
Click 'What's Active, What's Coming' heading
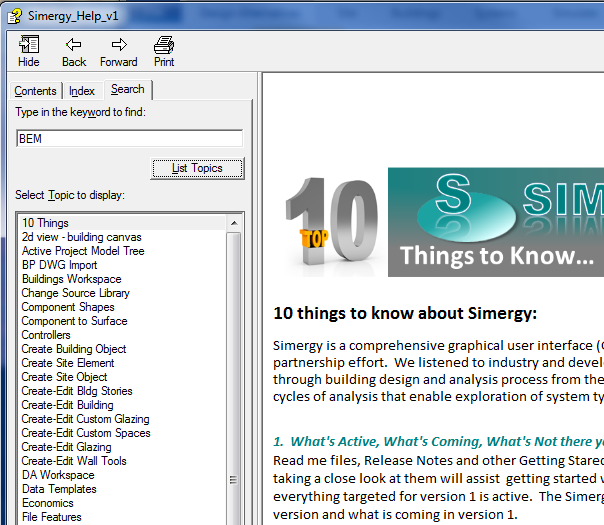click(438, 441)
